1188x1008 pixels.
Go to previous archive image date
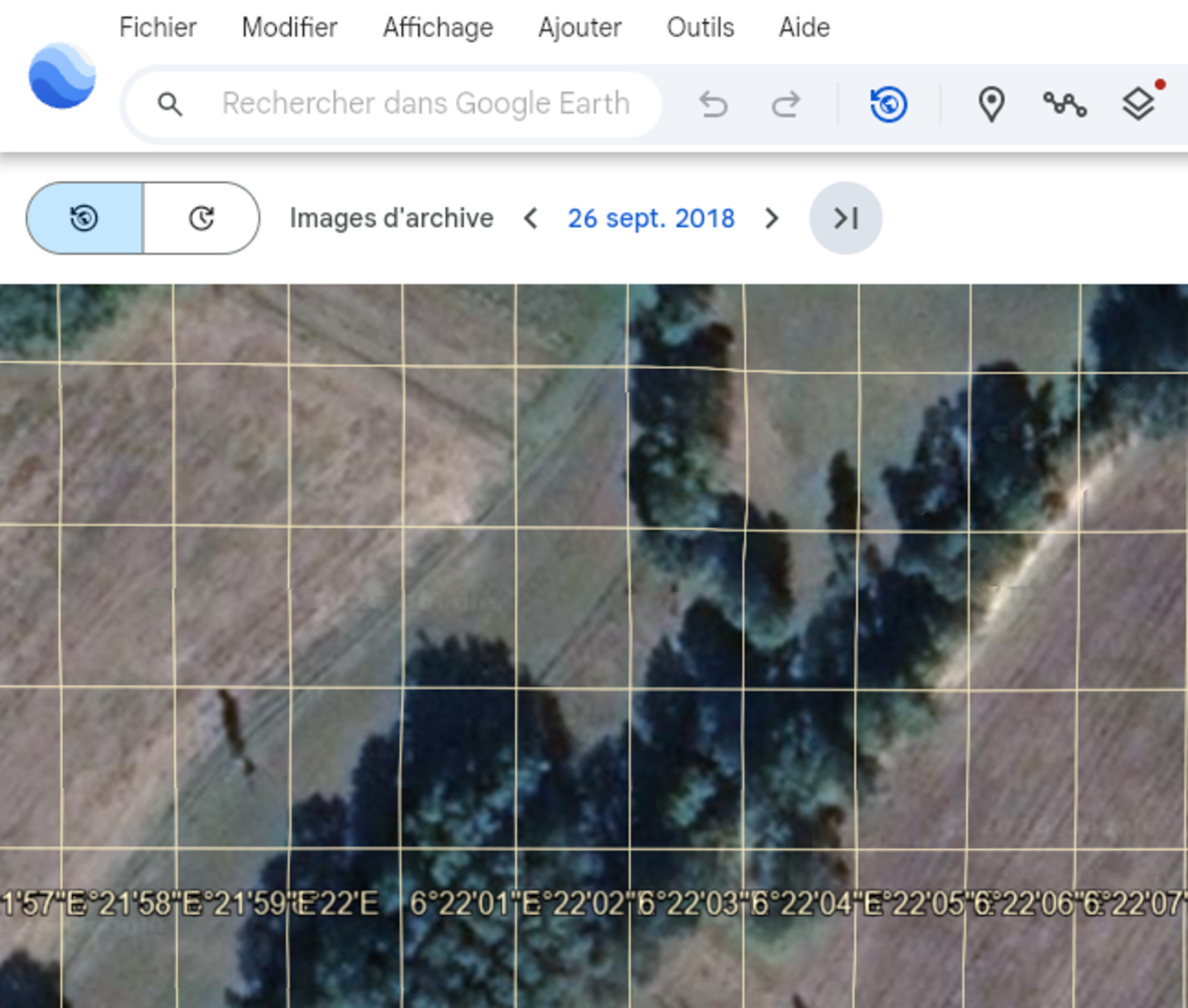click(530, 218)
